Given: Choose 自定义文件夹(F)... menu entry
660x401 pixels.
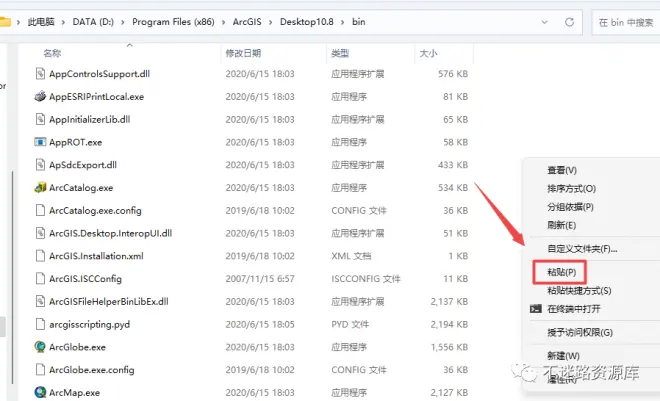Looking at the screenshot, I should pos(582,249).
